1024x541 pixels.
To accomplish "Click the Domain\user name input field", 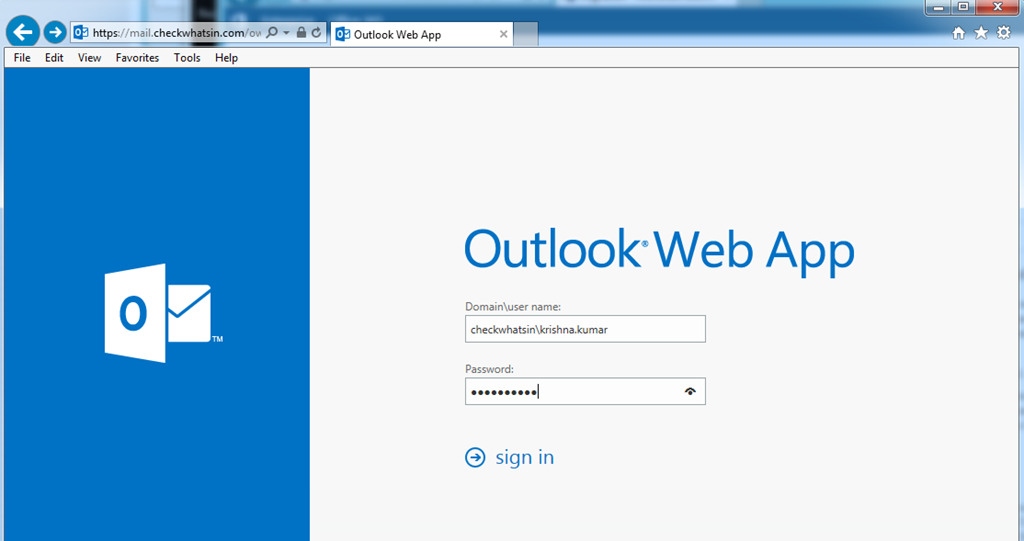I will [x=585, y=329].
